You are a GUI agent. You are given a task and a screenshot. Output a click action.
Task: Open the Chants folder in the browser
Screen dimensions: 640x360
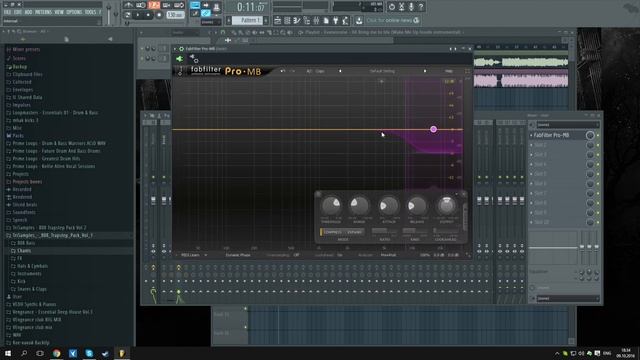(x=24, y=251)
